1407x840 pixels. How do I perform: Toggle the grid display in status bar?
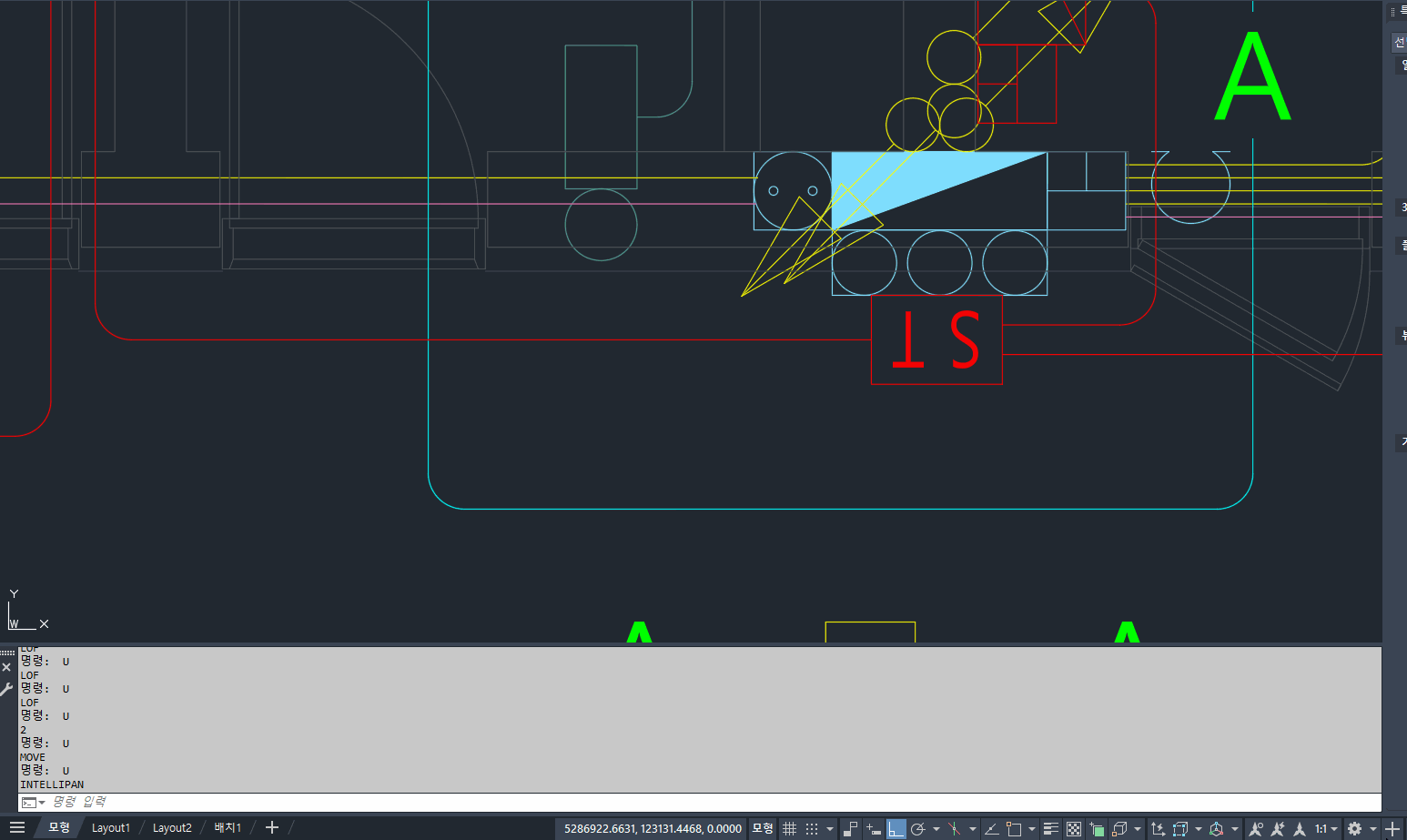coord(789,828)
